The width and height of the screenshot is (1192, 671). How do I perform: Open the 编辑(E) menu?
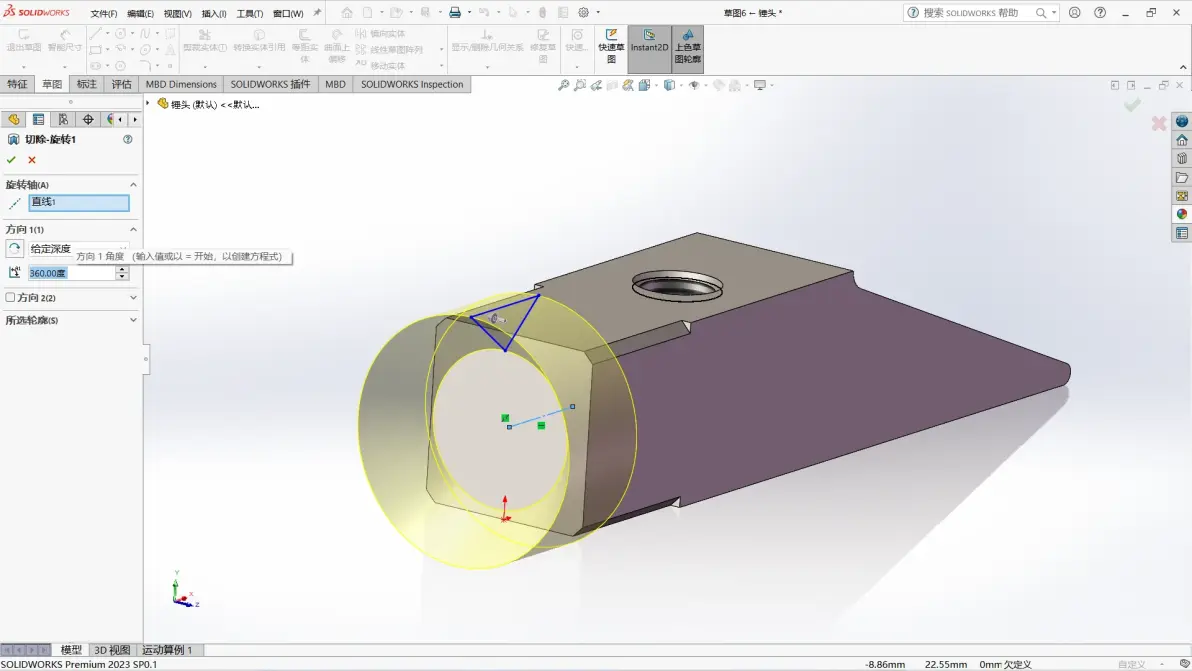pyautogui.click(x=140, y=14)
